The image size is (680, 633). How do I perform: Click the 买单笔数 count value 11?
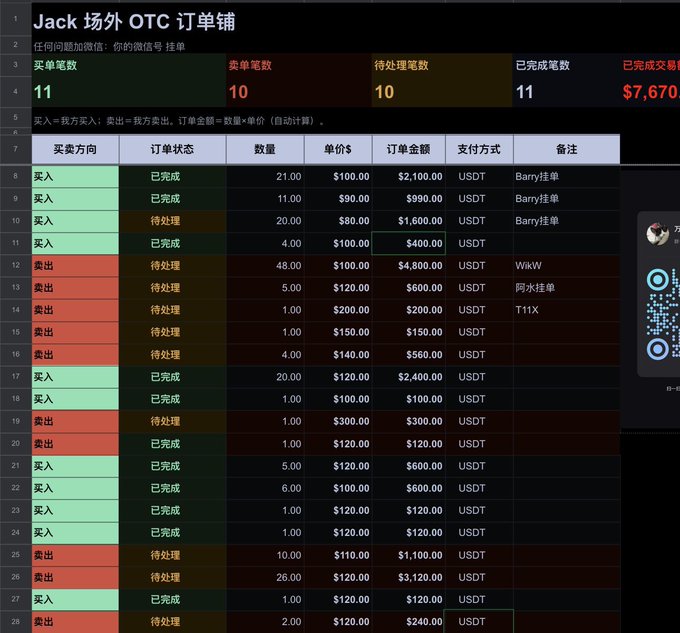pos(42,92)
